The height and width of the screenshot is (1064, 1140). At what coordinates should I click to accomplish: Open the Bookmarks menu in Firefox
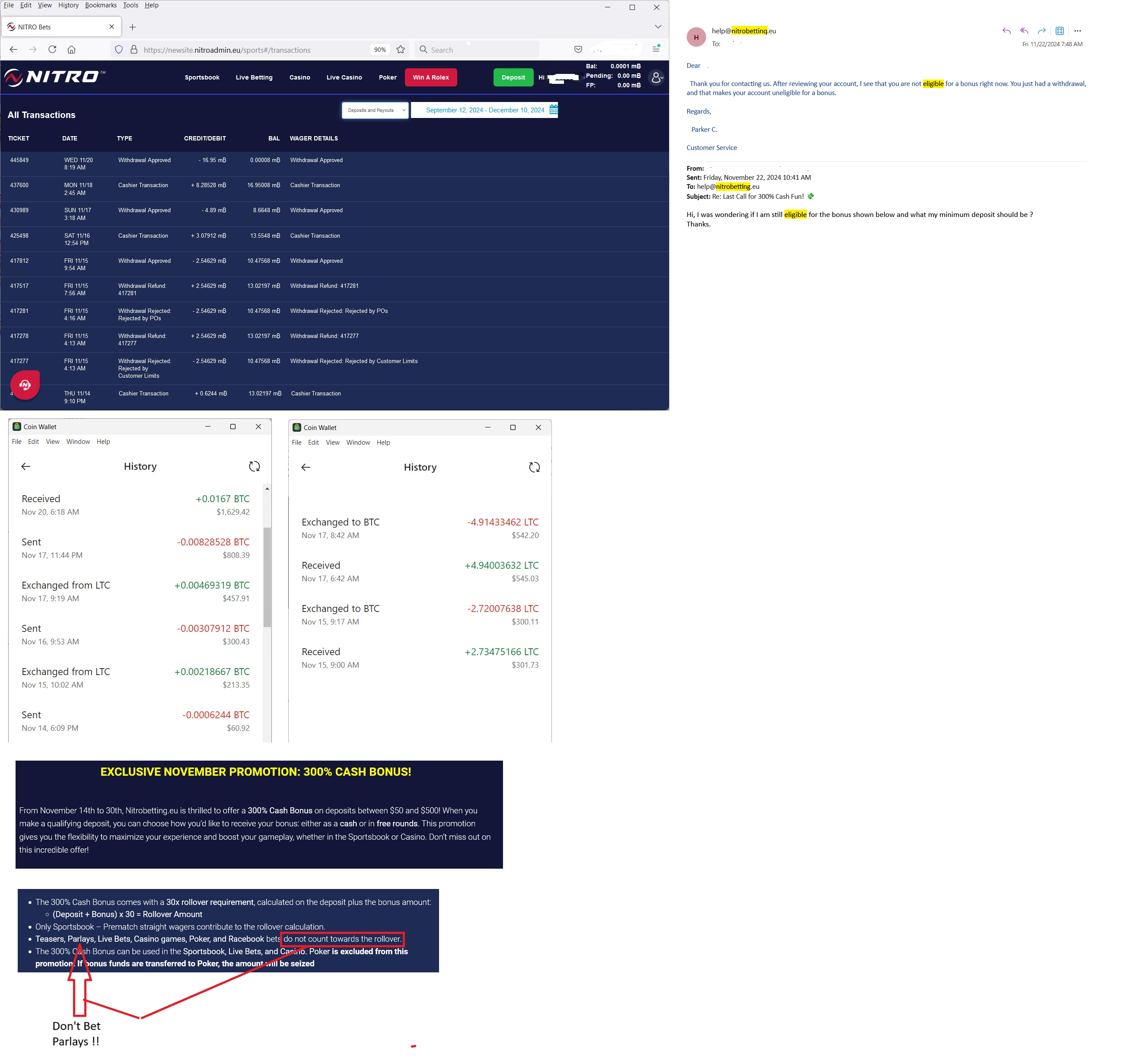coord(100,5)
